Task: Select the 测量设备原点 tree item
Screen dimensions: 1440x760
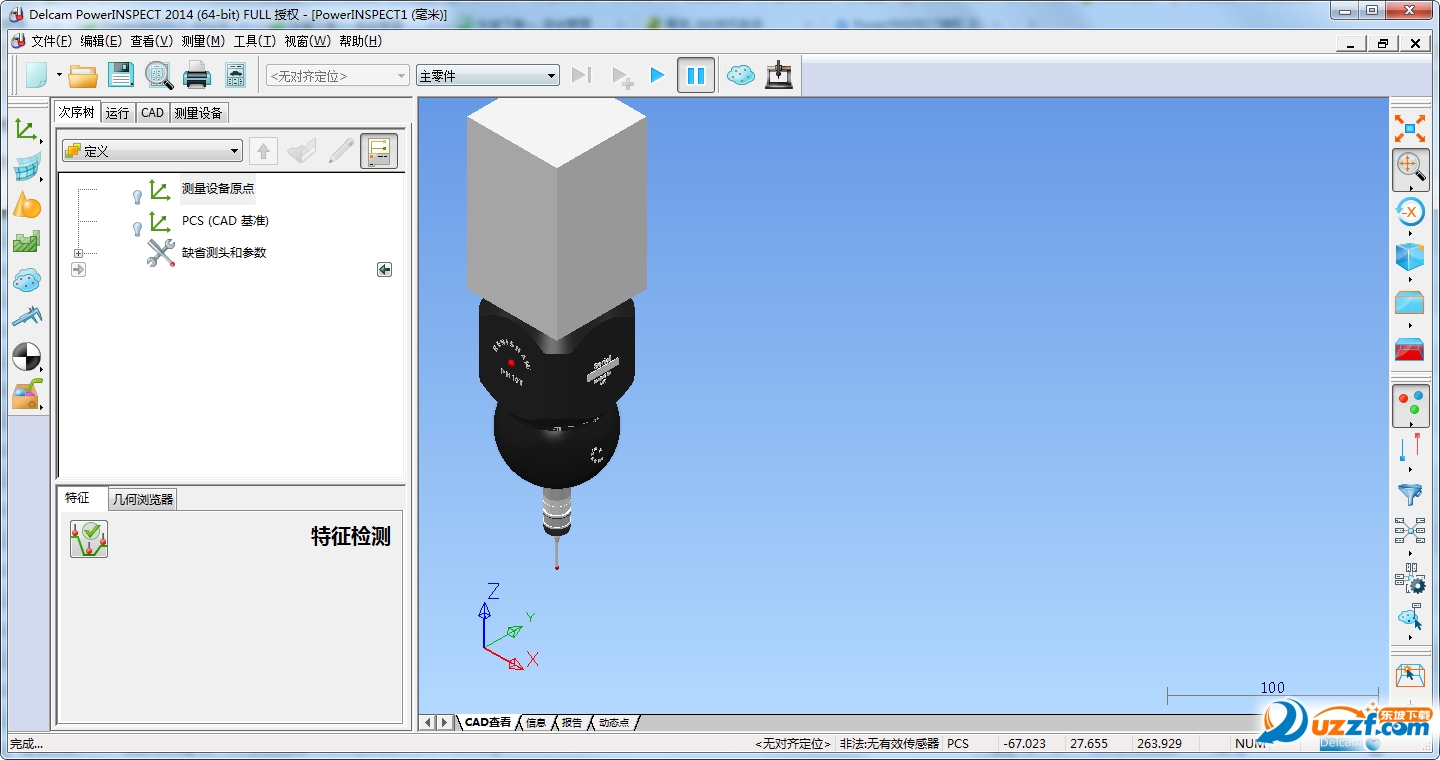Action: click(218, 188)
